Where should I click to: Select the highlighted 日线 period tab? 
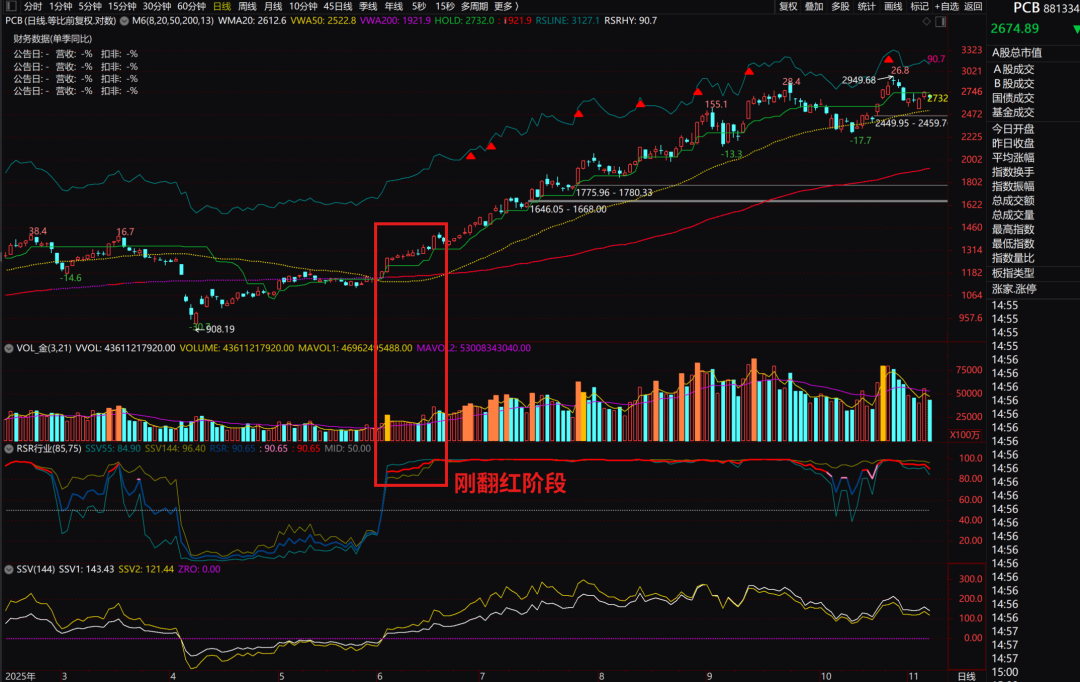pos(222,6)
